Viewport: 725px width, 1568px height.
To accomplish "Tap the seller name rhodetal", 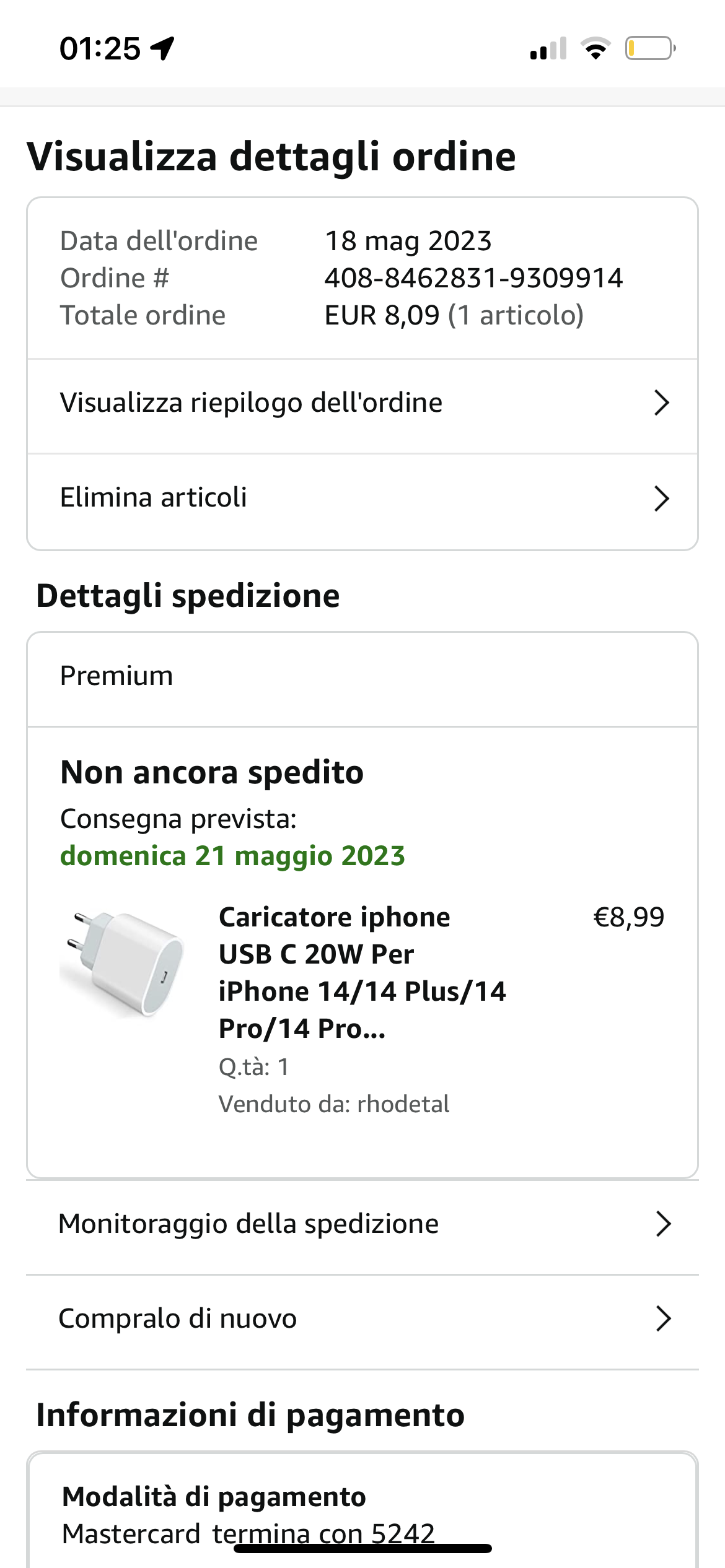I will (403, 1104).
